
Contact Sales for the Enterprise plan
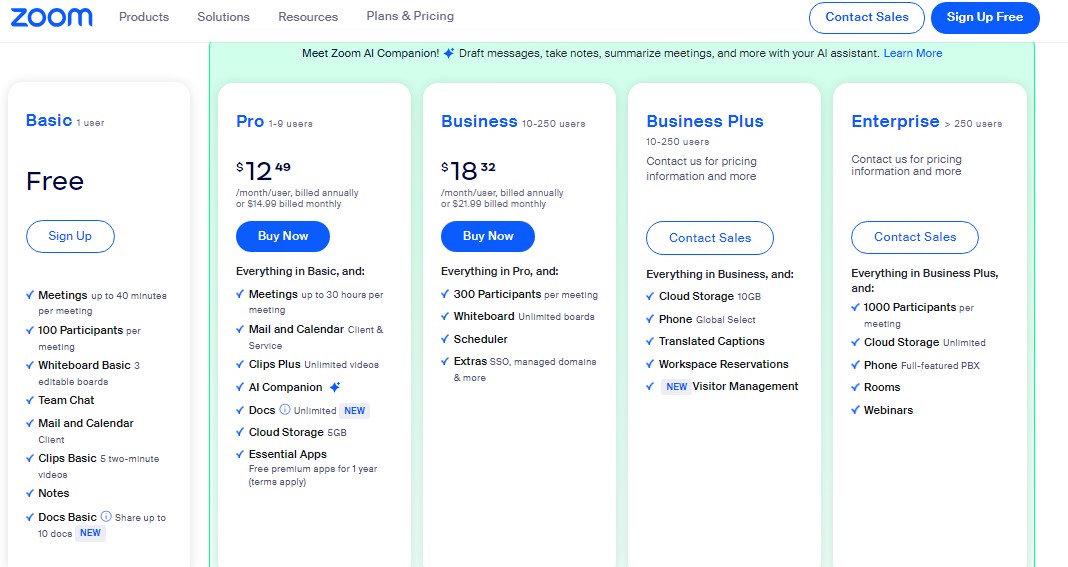click(915, 237)
